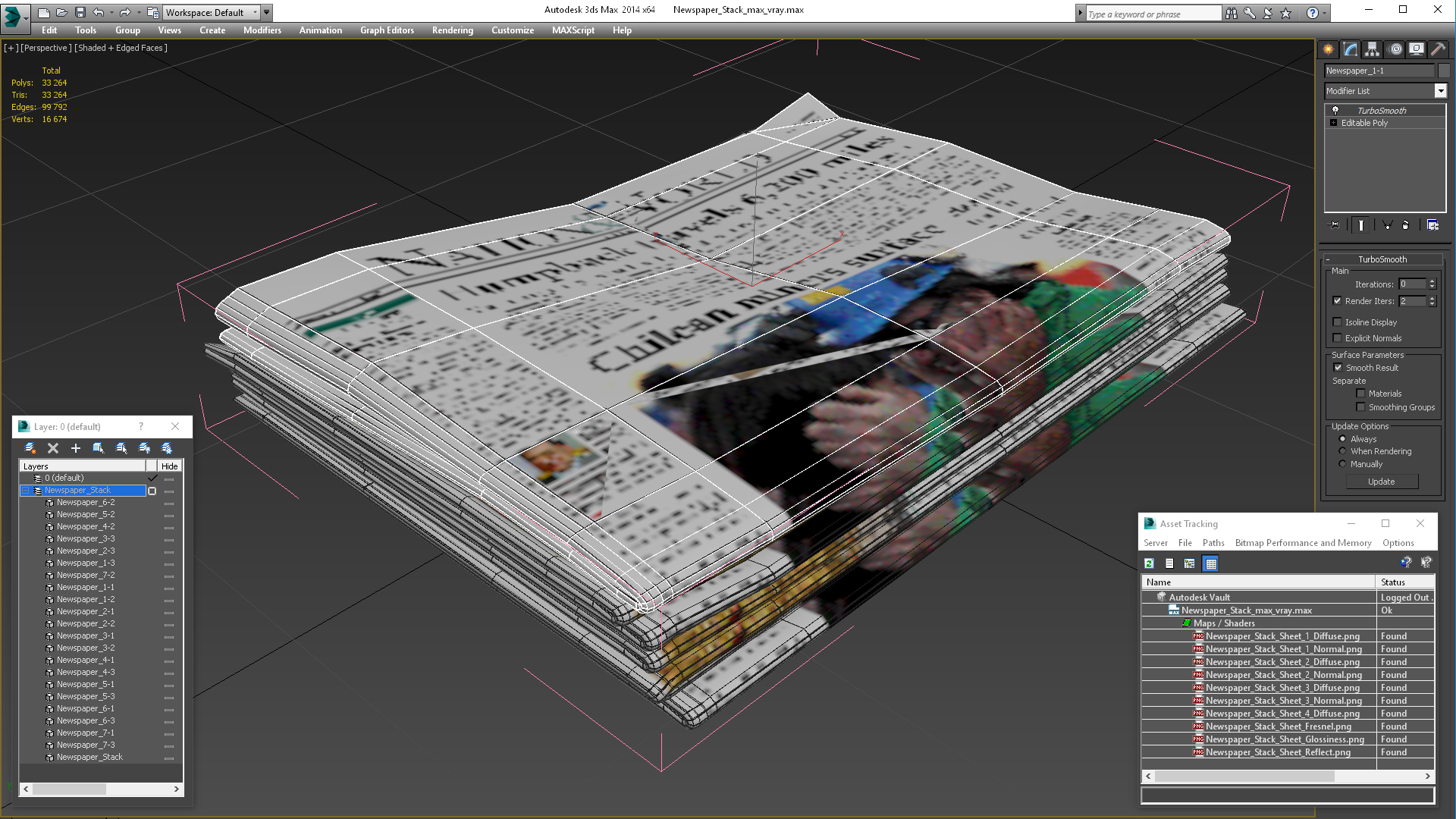
Task: Click the Status column header
Action: click(x=1404, y=582)
